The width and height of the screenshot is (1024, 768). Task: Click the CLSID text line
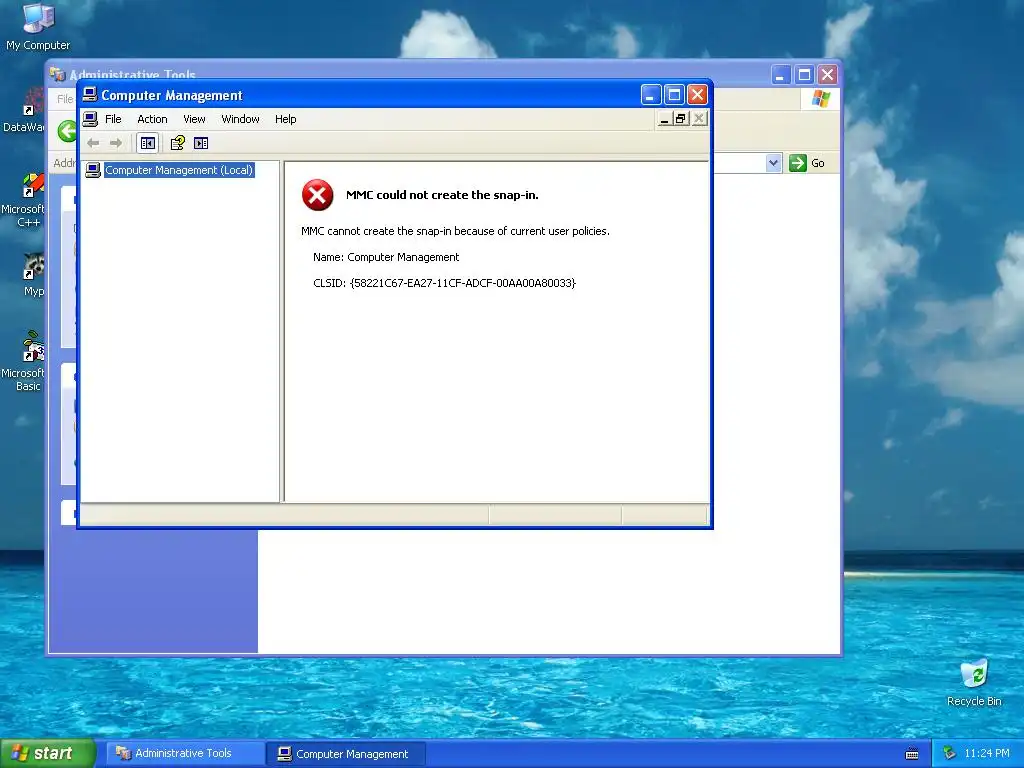tap(444, 283)
